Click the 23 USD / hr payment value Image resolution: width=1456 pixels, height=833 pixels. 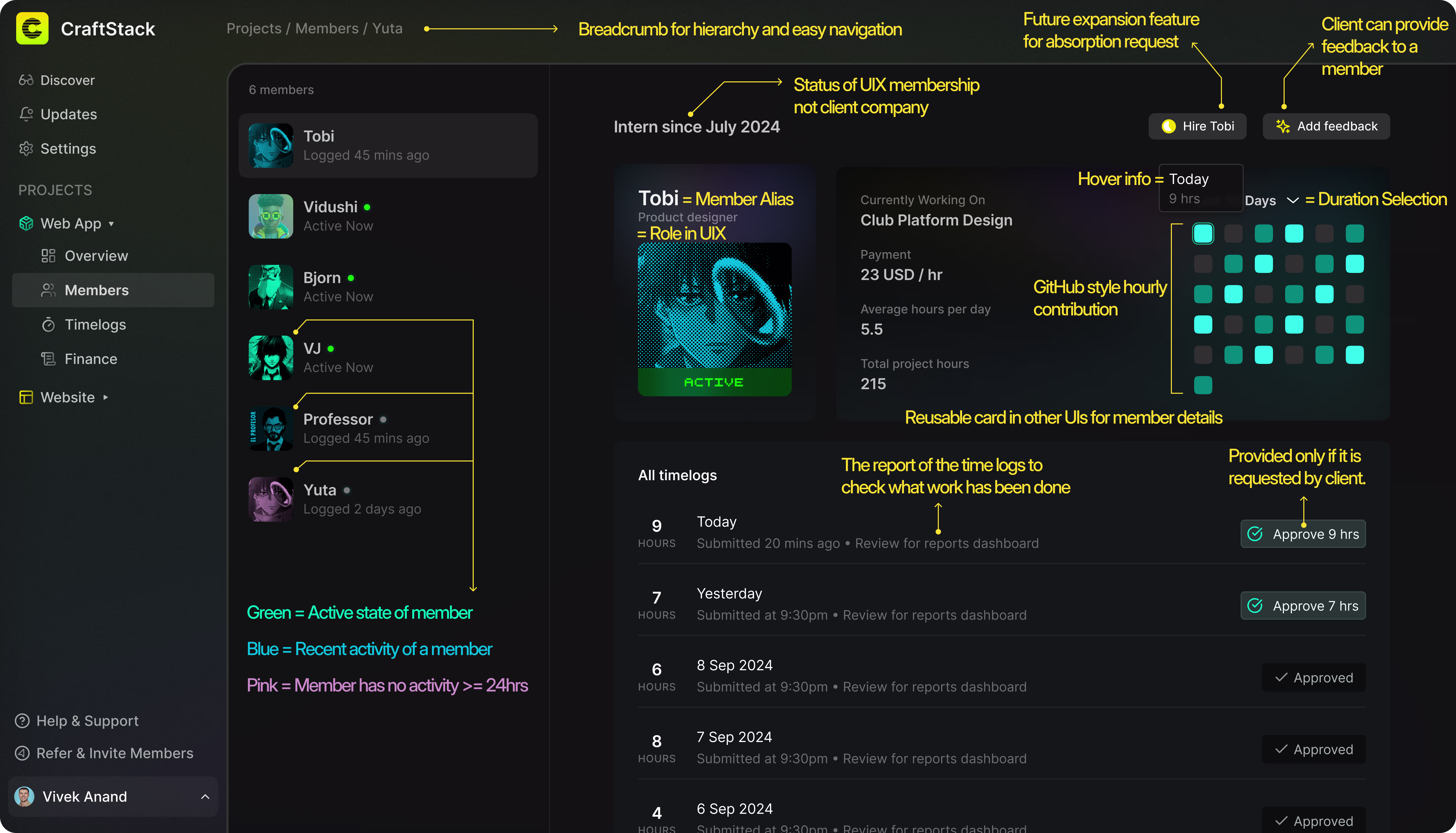pos(901,275)
